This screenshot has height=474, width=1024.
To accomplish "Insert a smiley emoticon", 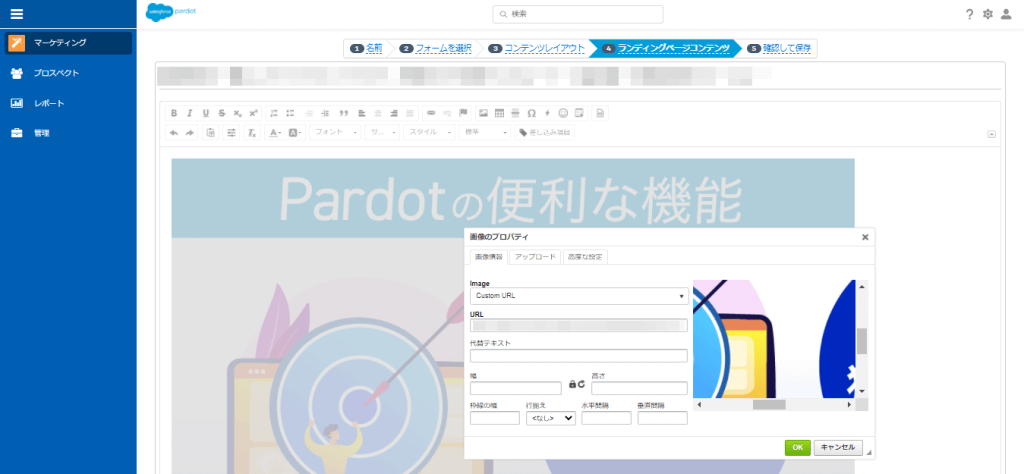I will 563,113.
